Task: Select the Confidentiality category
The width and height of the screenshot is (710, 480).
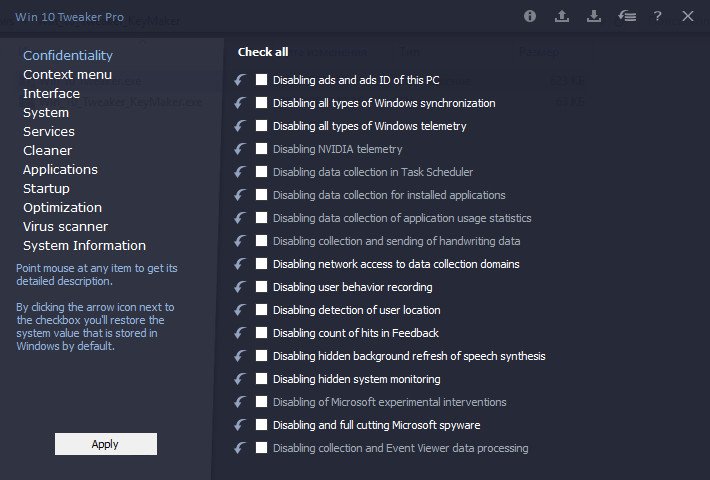Action: (x=68, y=55)
